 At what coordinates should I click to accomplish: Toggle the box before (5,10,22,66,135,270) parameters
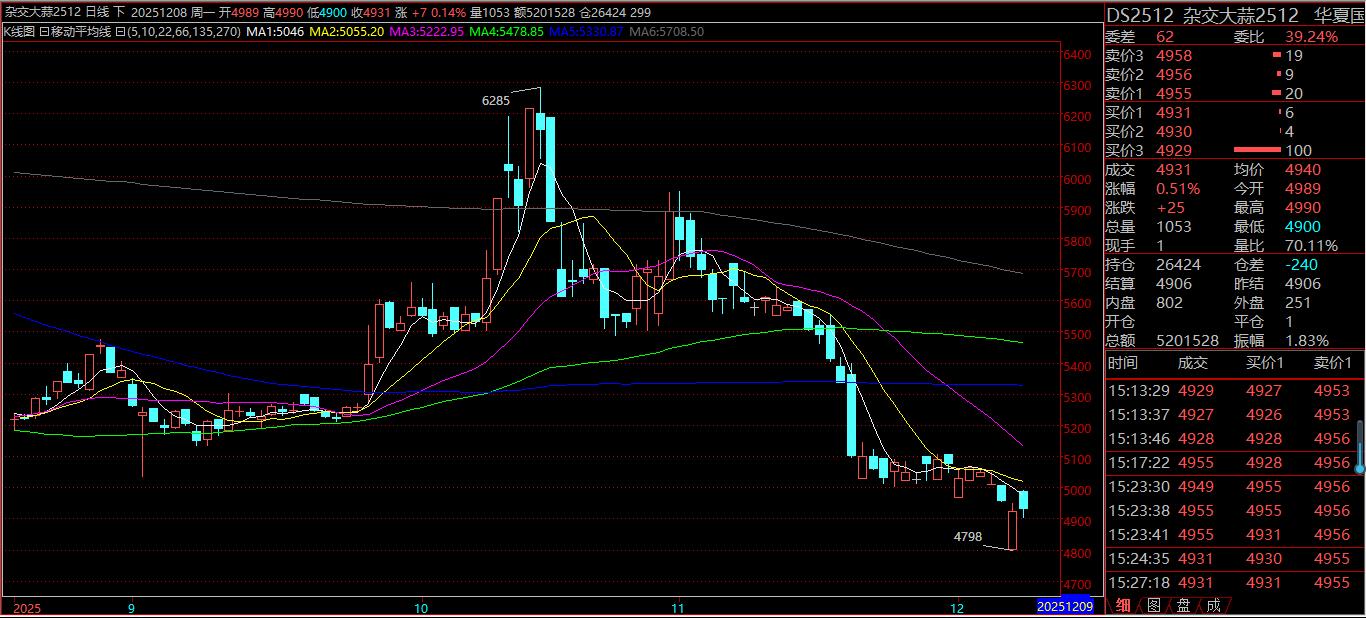tap(119, 32)
